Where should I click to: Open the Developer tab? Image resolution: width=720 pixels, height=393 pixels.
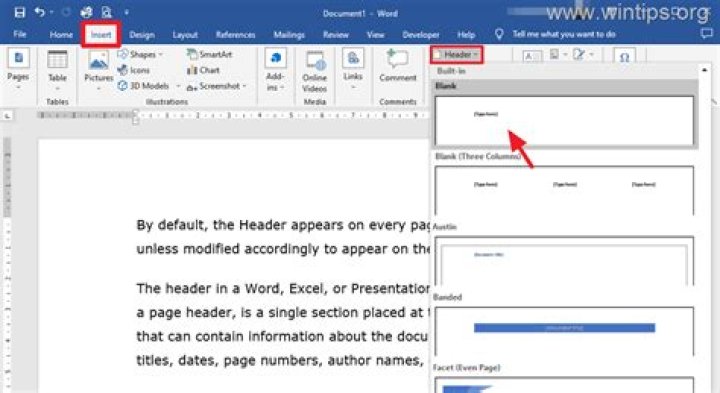[x=421, y=34]
